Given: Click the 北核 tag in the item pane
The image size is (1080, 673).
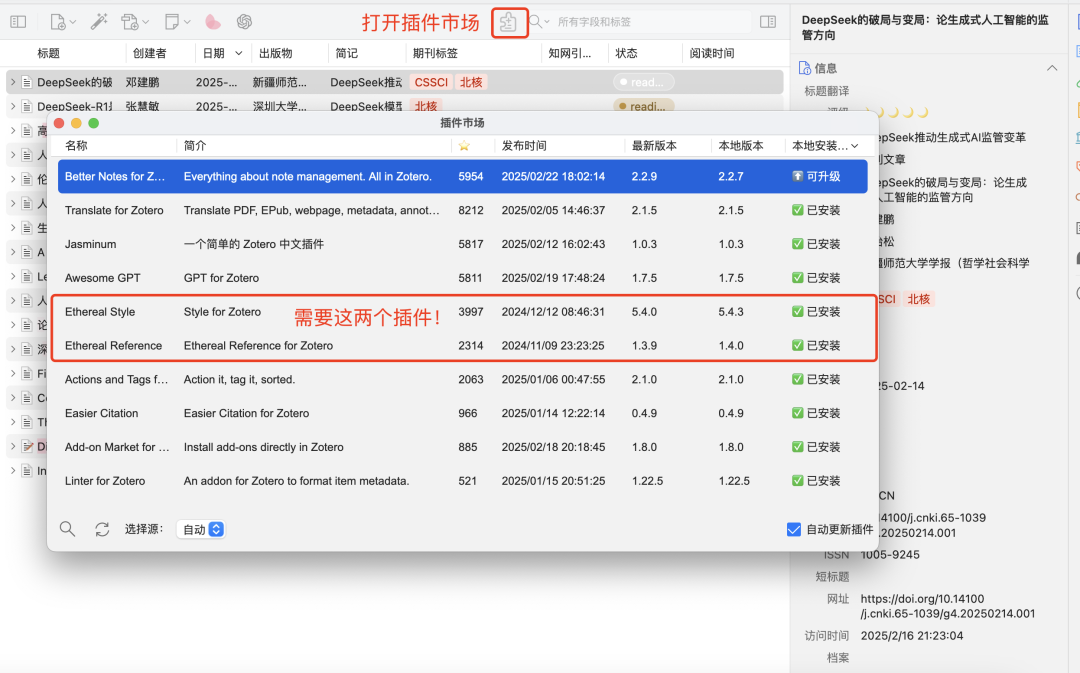Looking at the screenshot, I should click(919, 299).
